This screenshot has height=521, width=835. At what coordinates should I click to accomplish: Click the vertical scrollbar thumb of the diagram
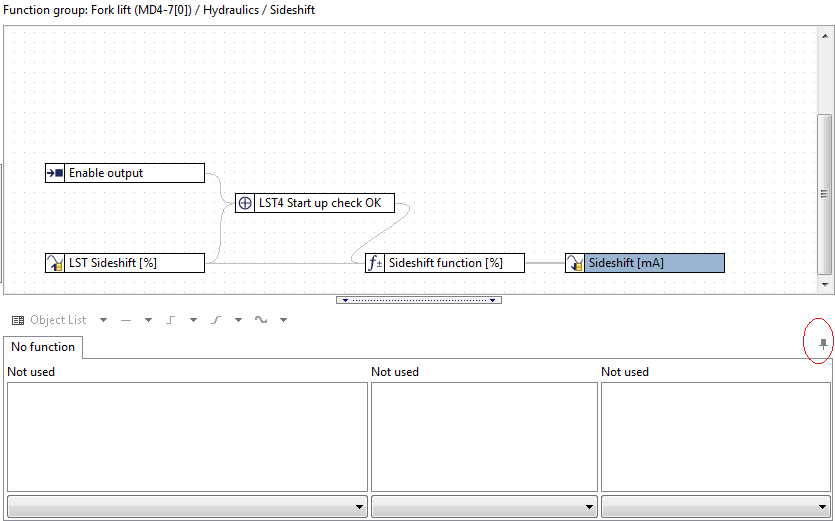tap(824, 194)
